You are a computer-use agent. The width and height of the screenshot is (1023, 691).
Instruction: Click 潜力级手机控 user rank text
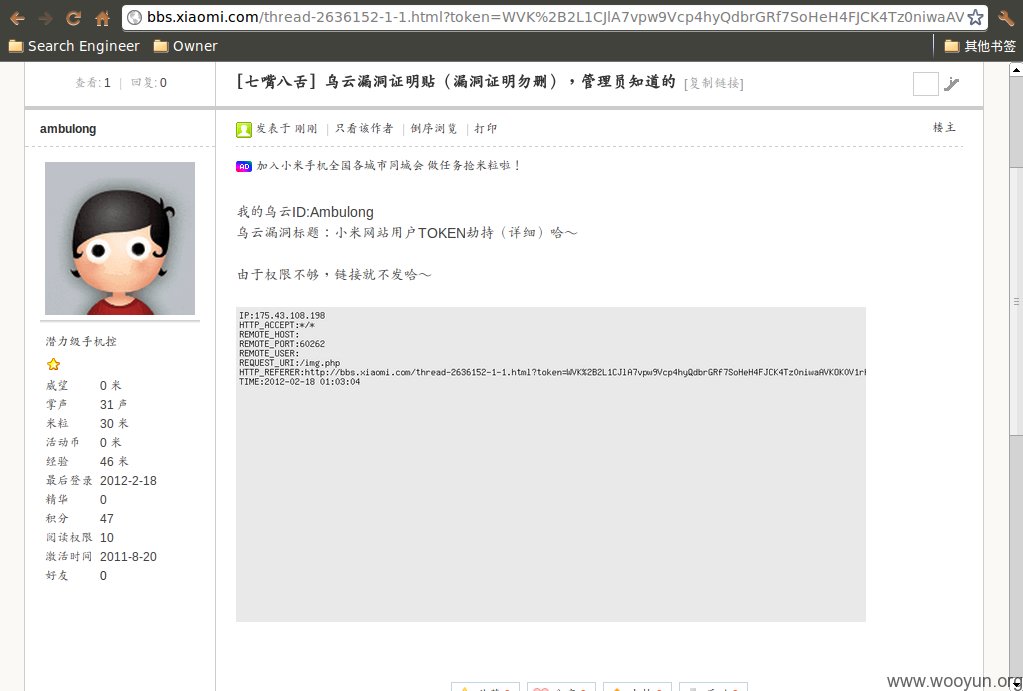[x=81, y=341]
